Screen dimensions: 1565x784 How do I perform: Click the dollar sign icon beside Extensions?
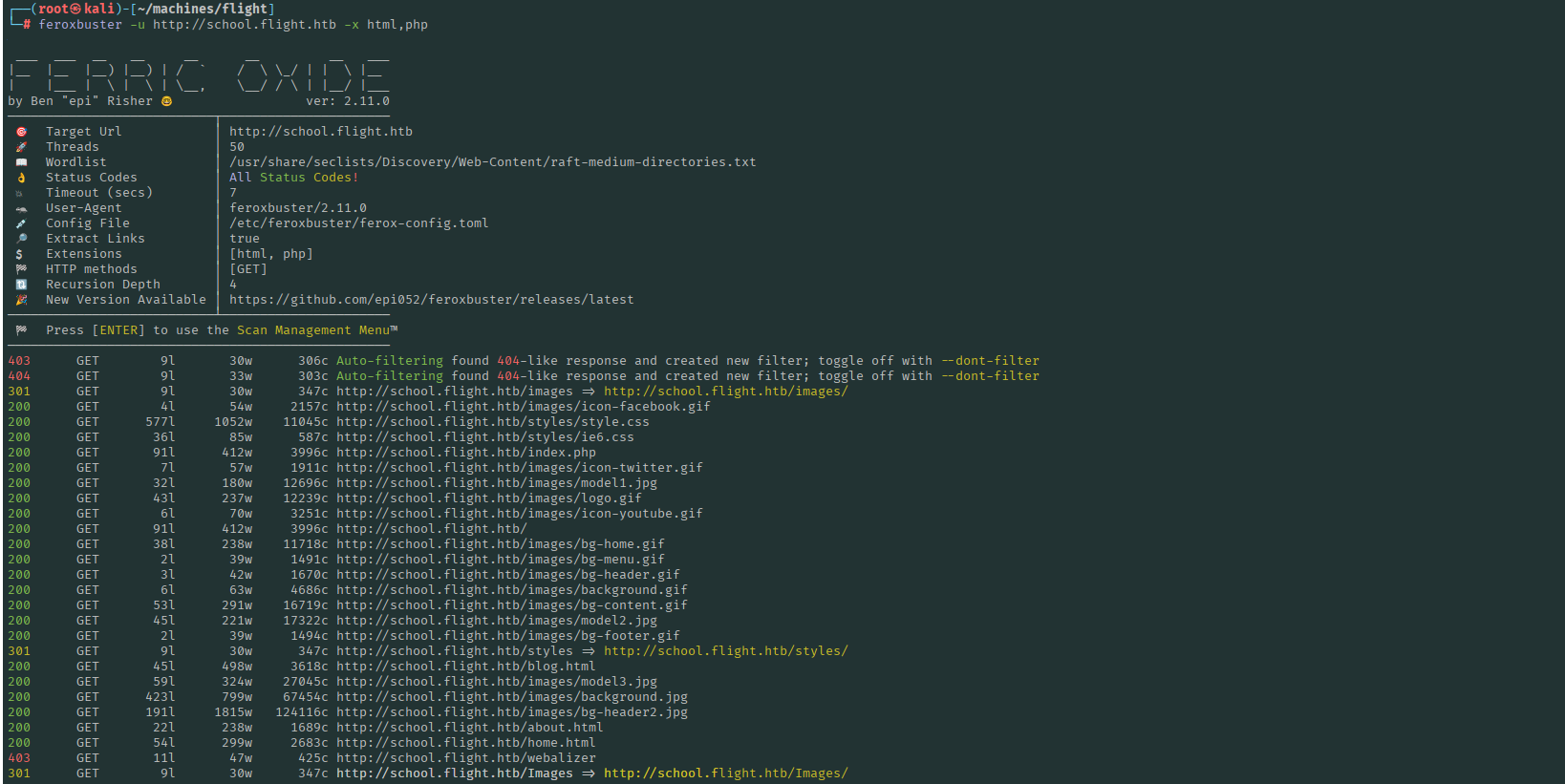19,254
